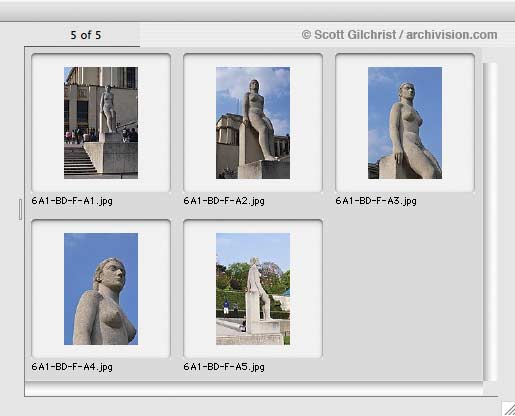
Task: Click the left pane splitter handle
Action: [20, 209]
